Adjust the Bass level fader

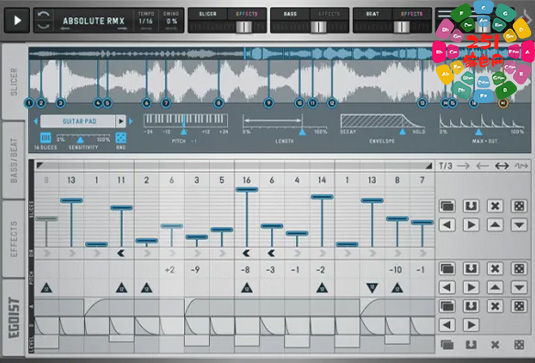[x=318, y=27]
